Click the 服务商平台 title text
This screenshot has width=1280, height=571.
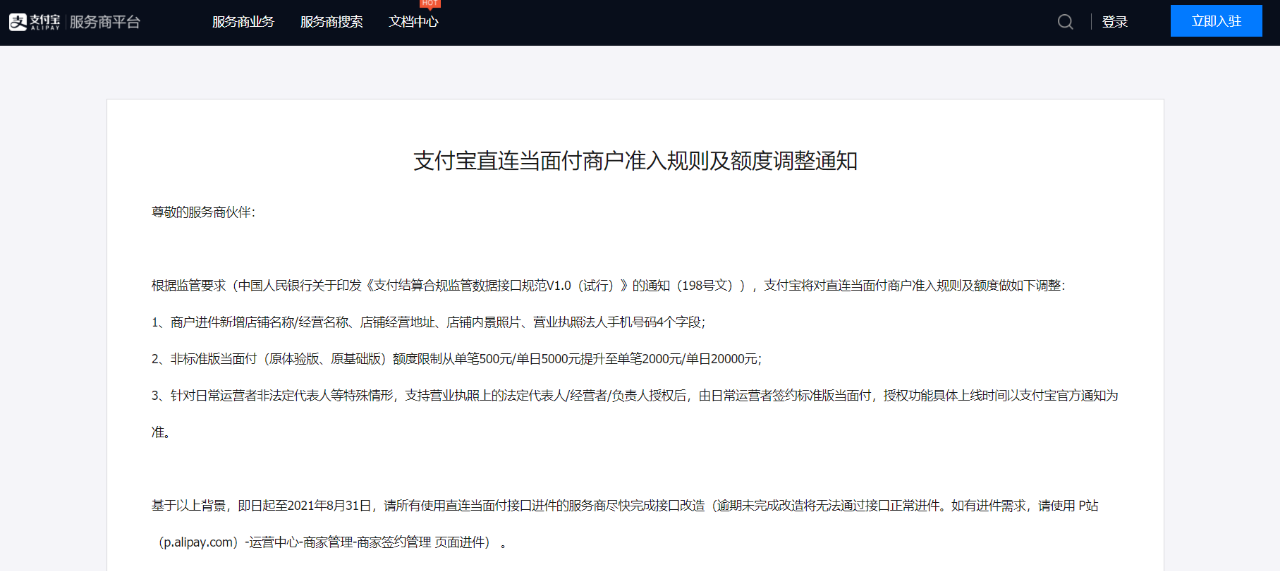(105, 22)
